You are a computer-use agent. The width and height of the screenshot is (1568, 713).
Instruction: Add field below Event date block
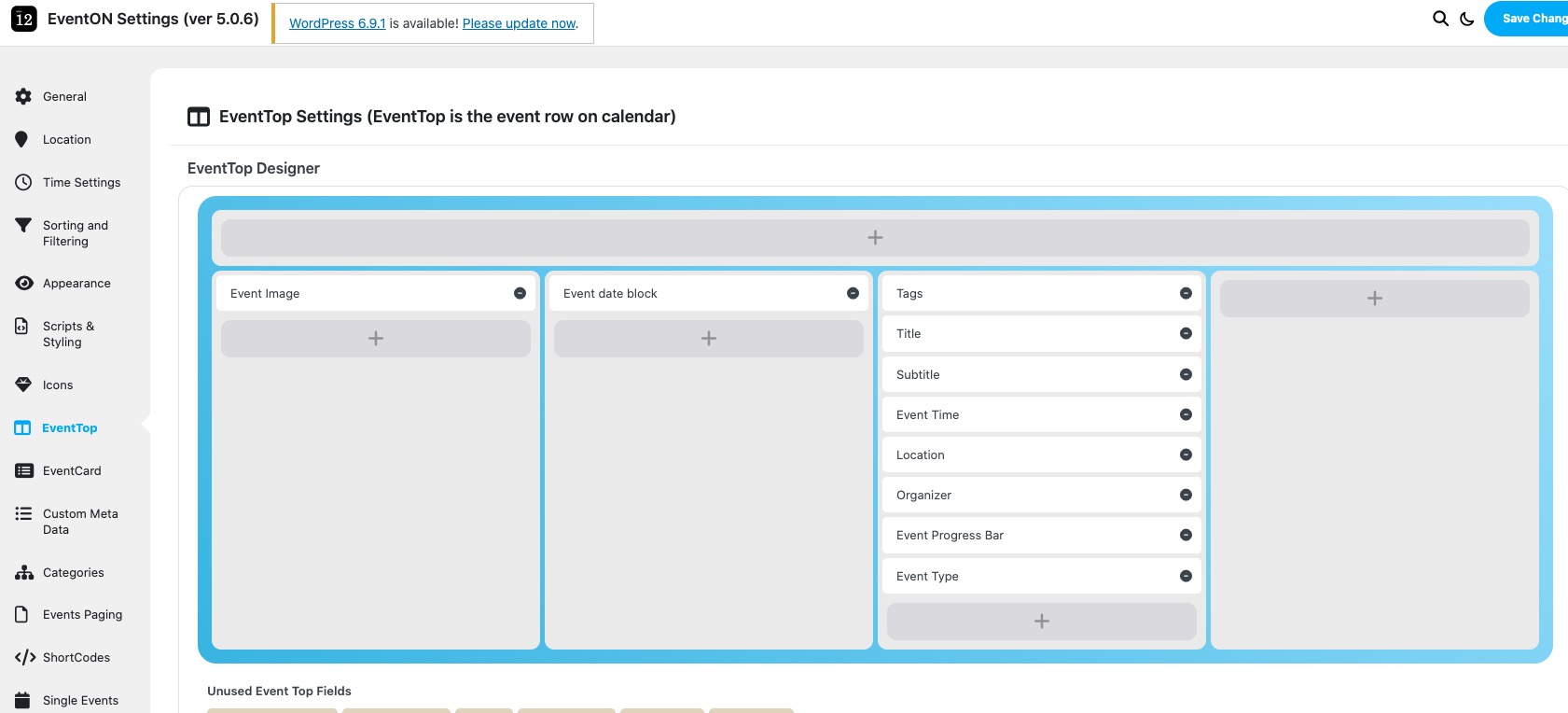[x=709, y=339]
